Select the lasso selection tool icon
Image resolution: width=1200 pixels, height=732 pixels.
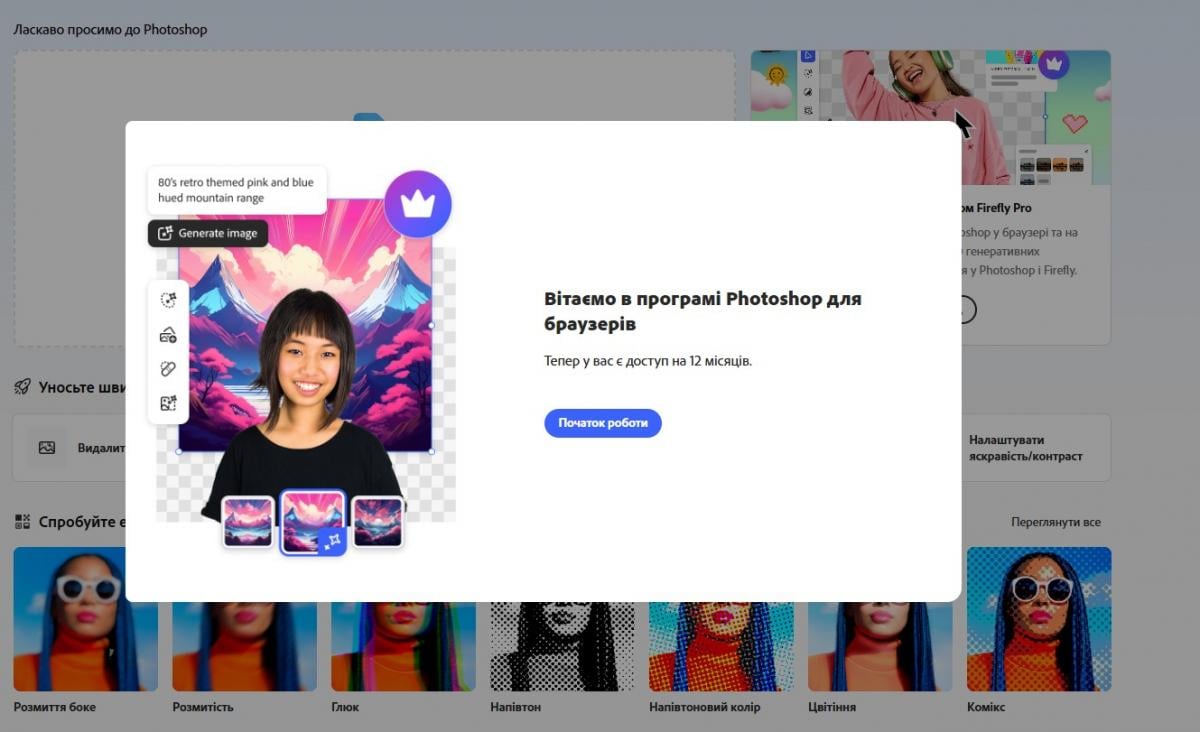(168, 299)
